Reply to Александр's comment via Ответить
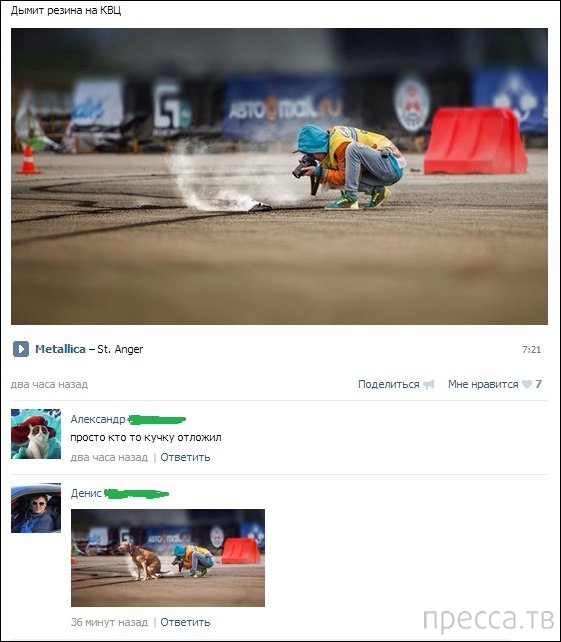This screenshot has width=561, height=642. (185, 457)
